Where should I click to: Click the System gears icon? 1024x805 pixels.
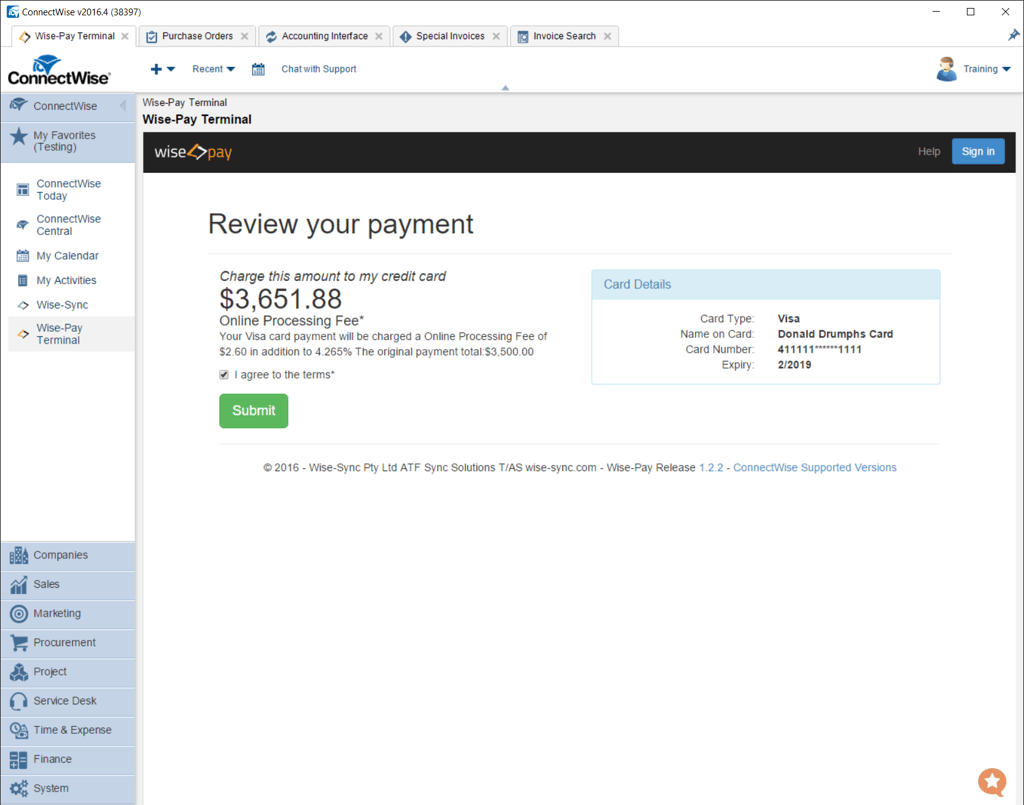tap(19, 789)
